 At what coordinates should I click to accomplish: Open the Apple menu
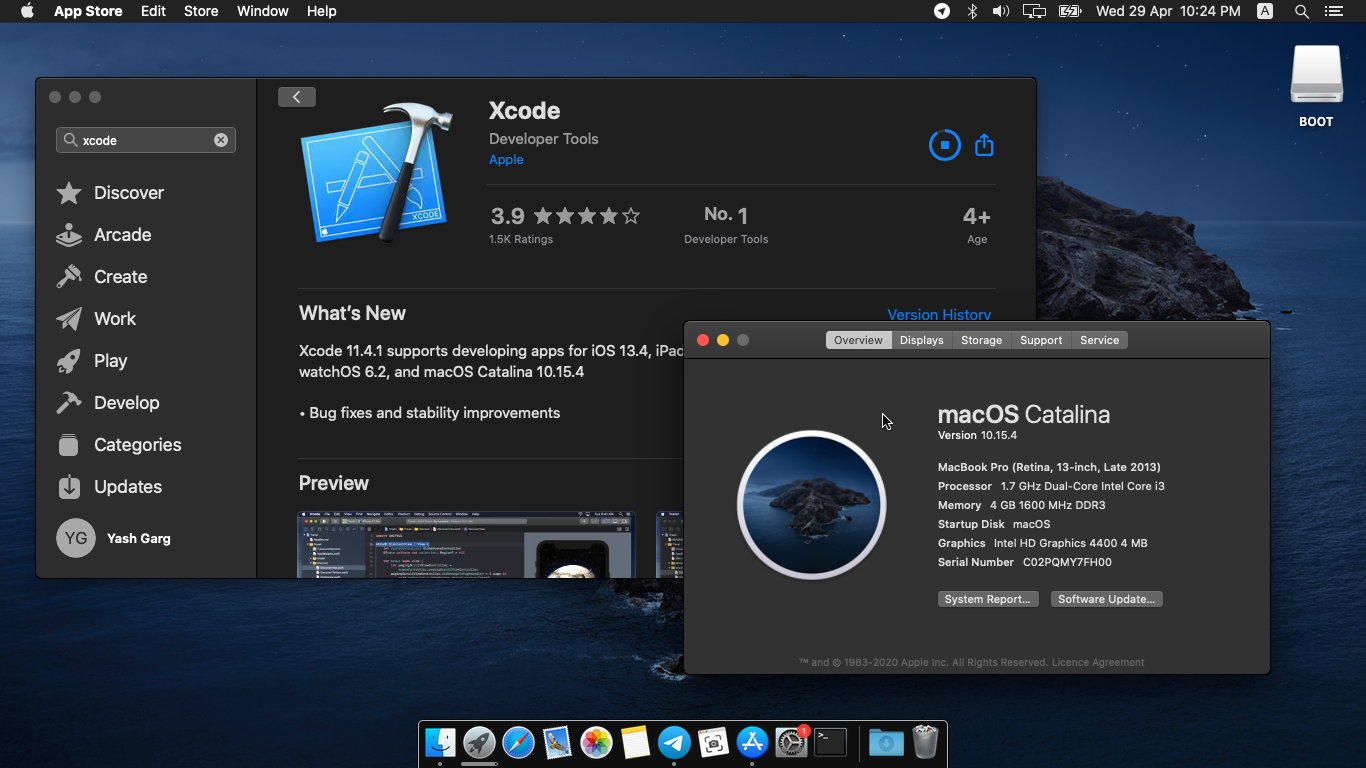27,11
